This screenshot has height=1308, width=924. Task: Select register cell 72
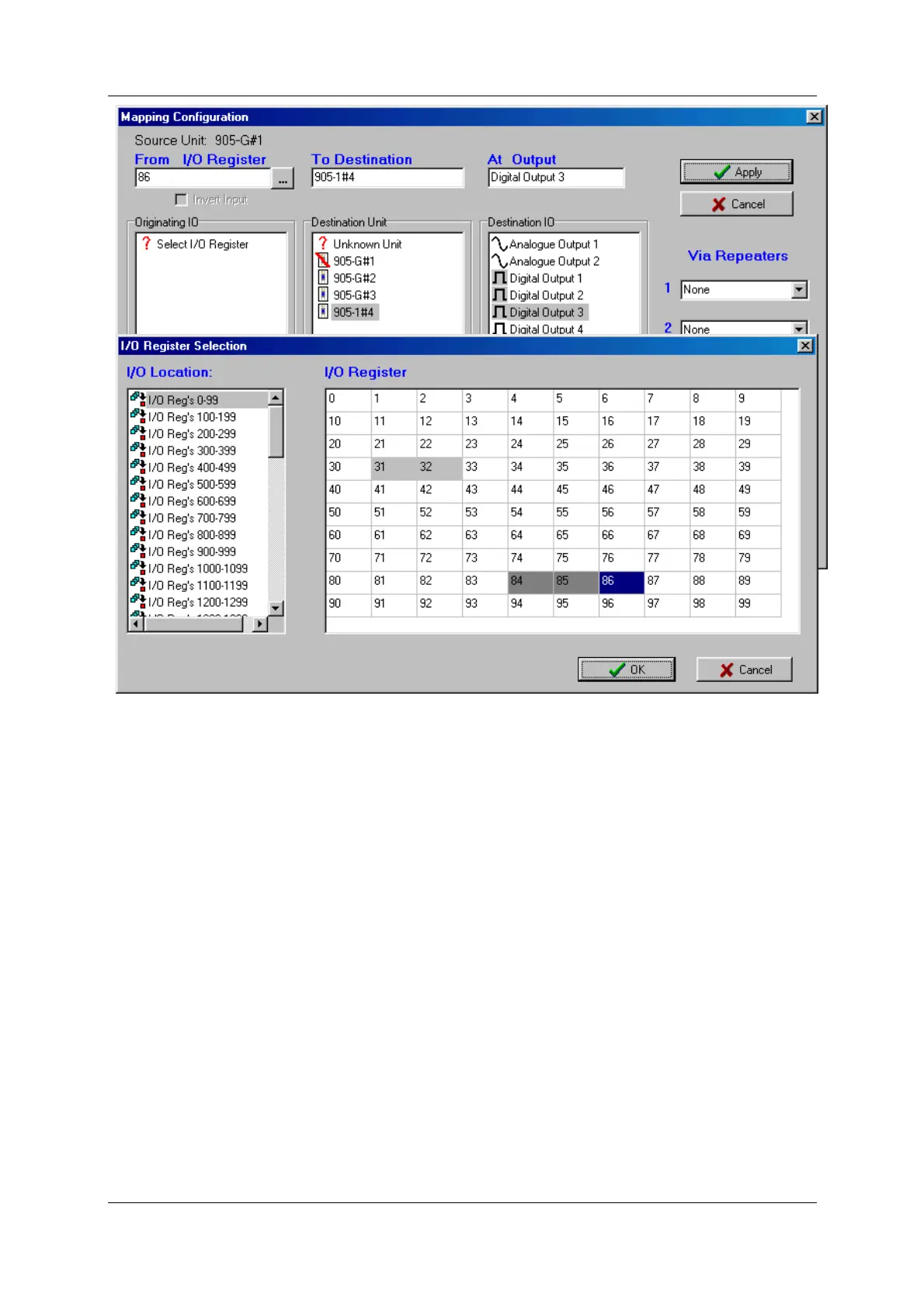(439, 558)
